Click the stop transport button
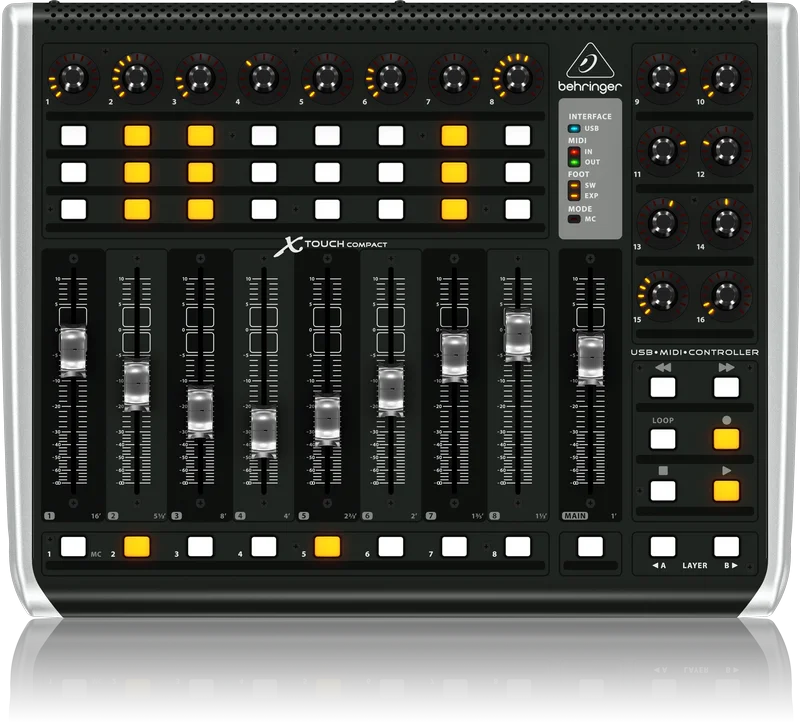 663,491
